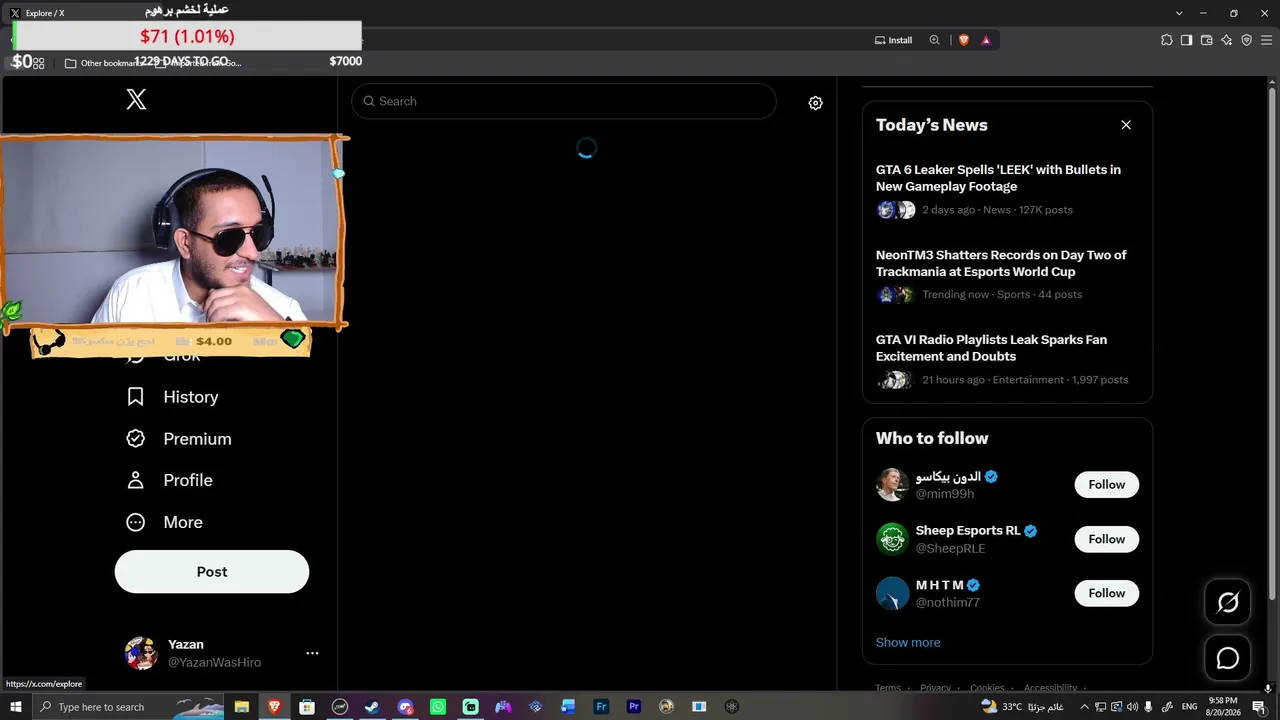Click the @nothim77 handle text
The image size is (1280, 720).
pos(948,602)
